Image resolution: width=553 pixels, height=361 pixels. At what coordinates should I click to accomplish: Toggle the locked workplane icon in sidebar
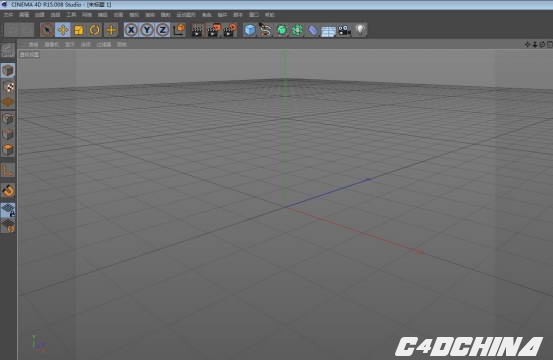pos(8,210)
